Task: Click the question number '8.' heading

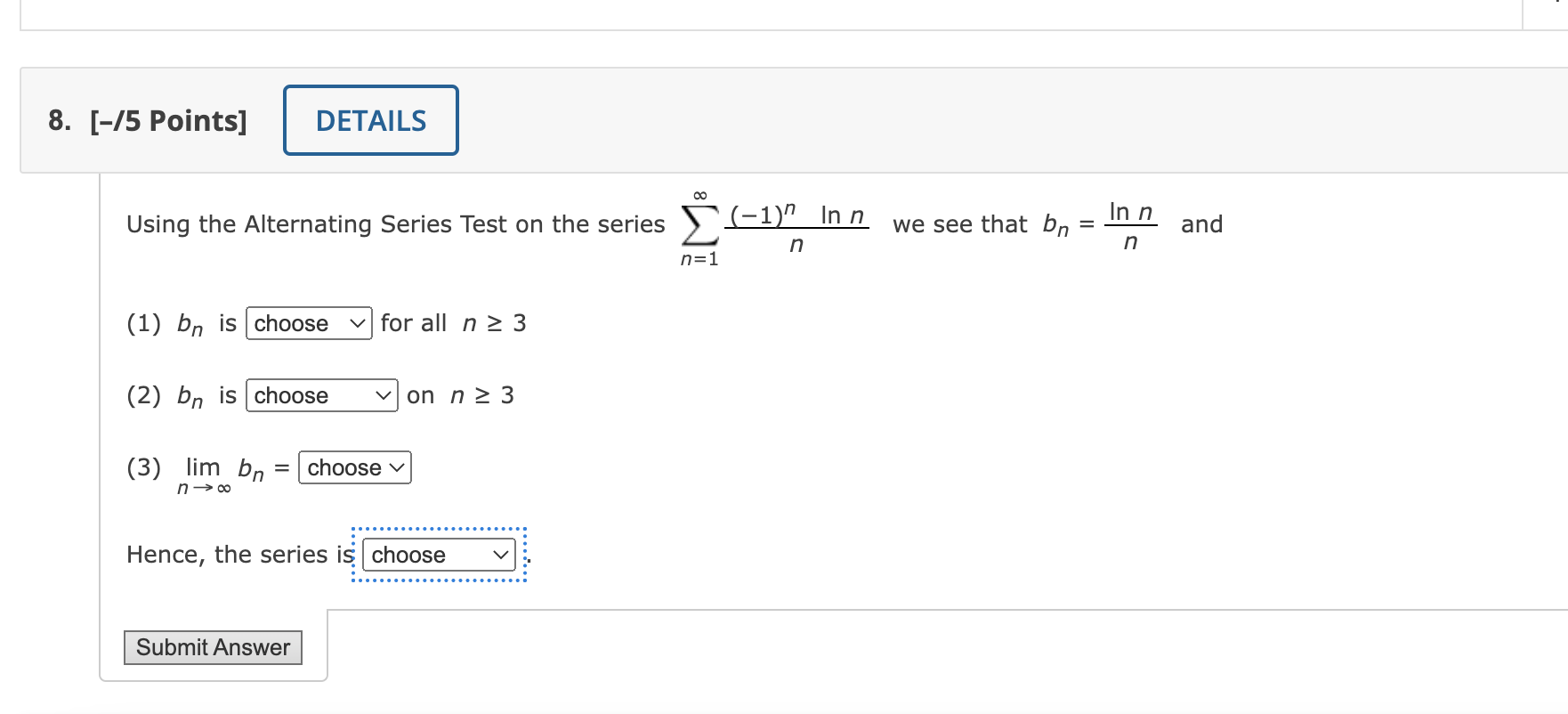Action: (59, 120)
